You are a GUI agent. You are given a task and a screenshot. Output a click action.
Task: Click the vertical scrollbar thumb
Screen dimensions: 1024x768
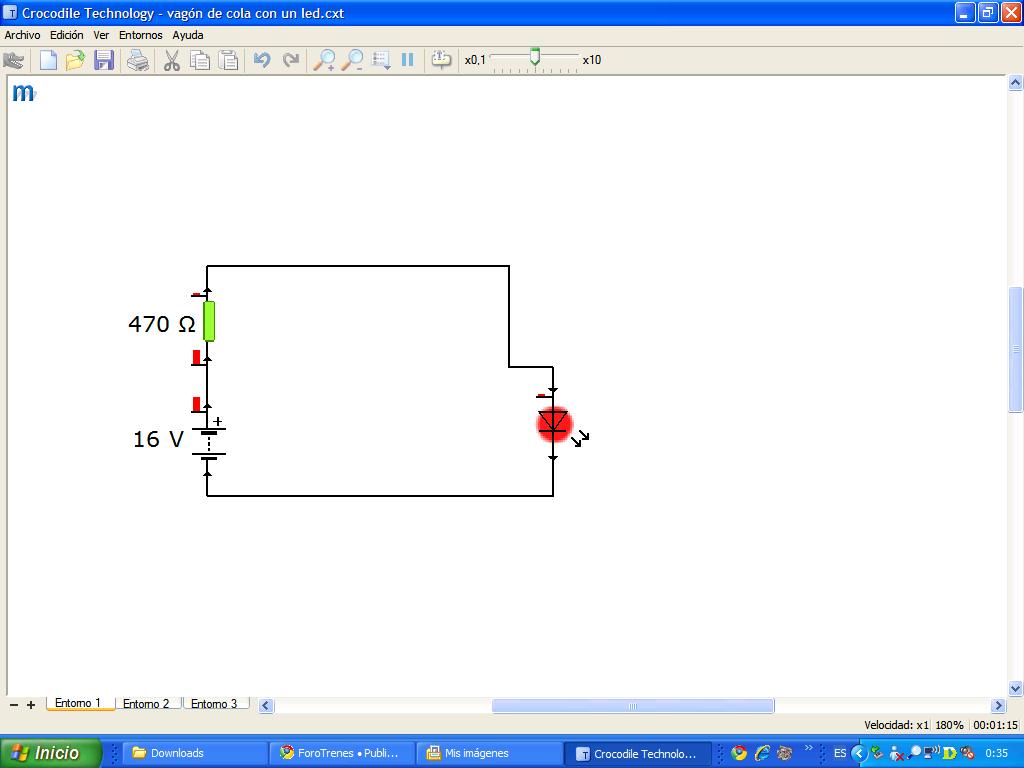tap(1016, 349)
